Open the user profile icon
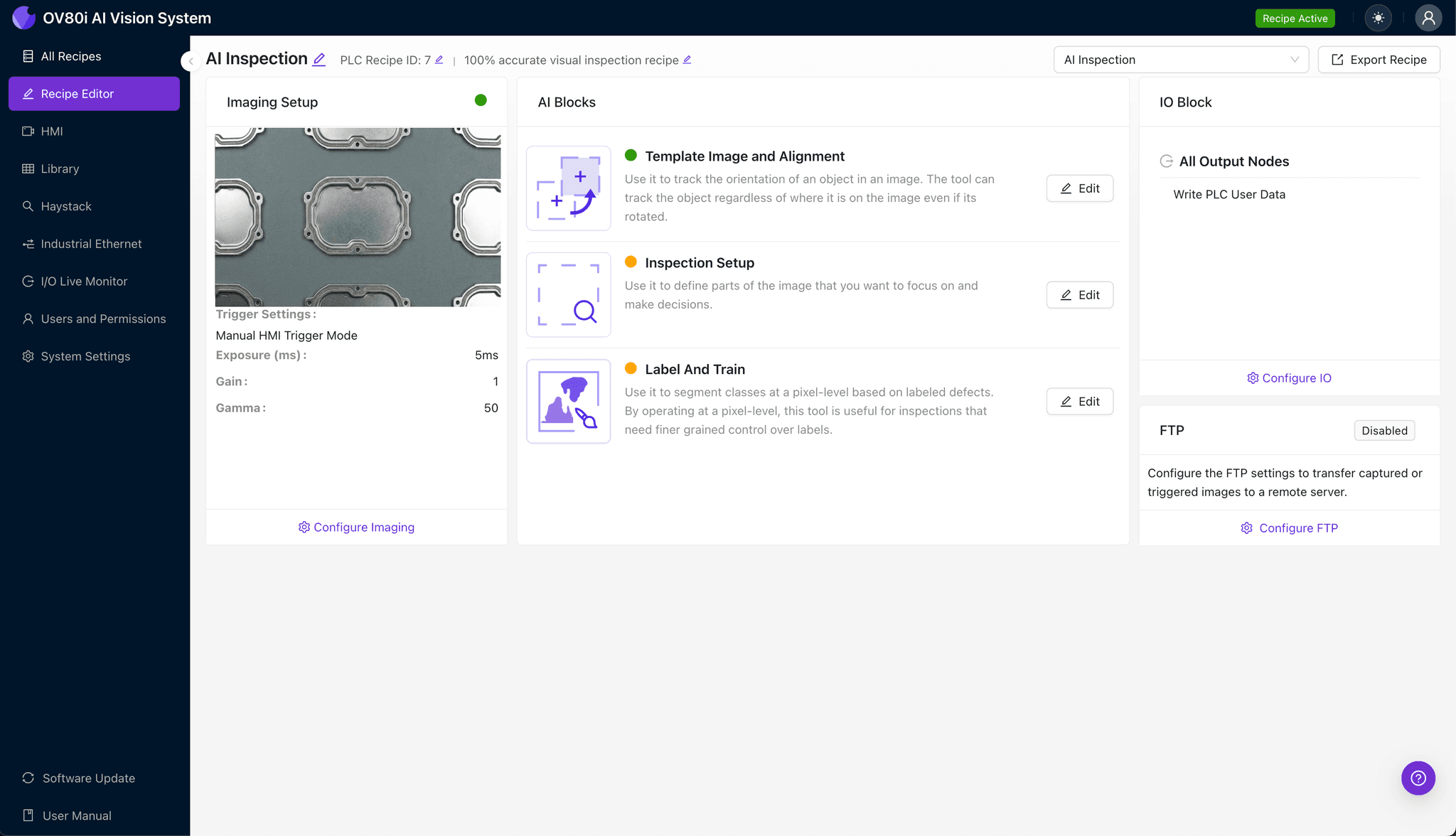Image resolution: width=1456 pixels, height=836 pixels. pos(1429,18)
